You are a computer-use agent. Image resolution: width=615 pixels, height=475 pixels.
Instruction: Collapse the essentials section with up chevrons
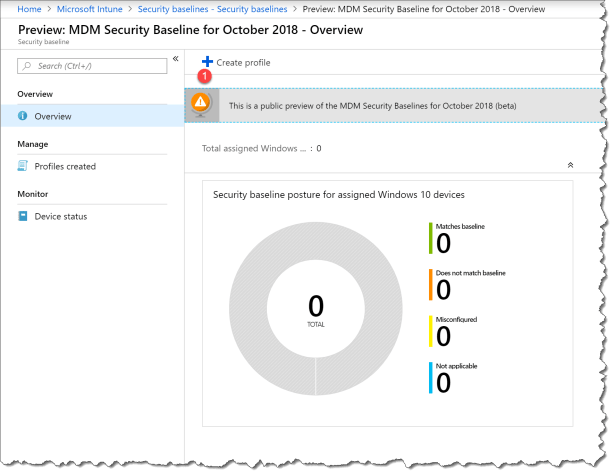(x=570, y=165)
